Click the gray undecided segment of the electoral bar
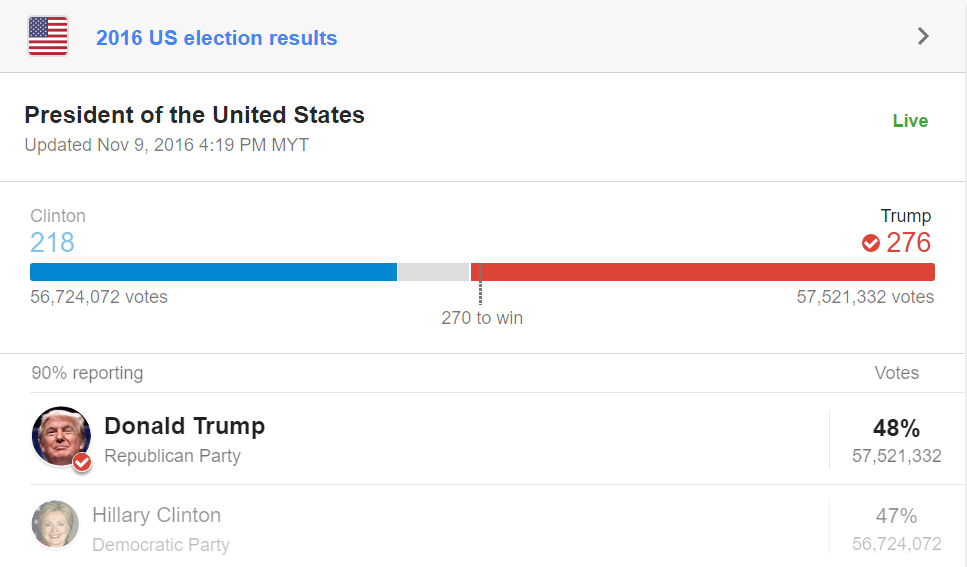Screen dimensions: 967x567 click(x=433, y=272)
